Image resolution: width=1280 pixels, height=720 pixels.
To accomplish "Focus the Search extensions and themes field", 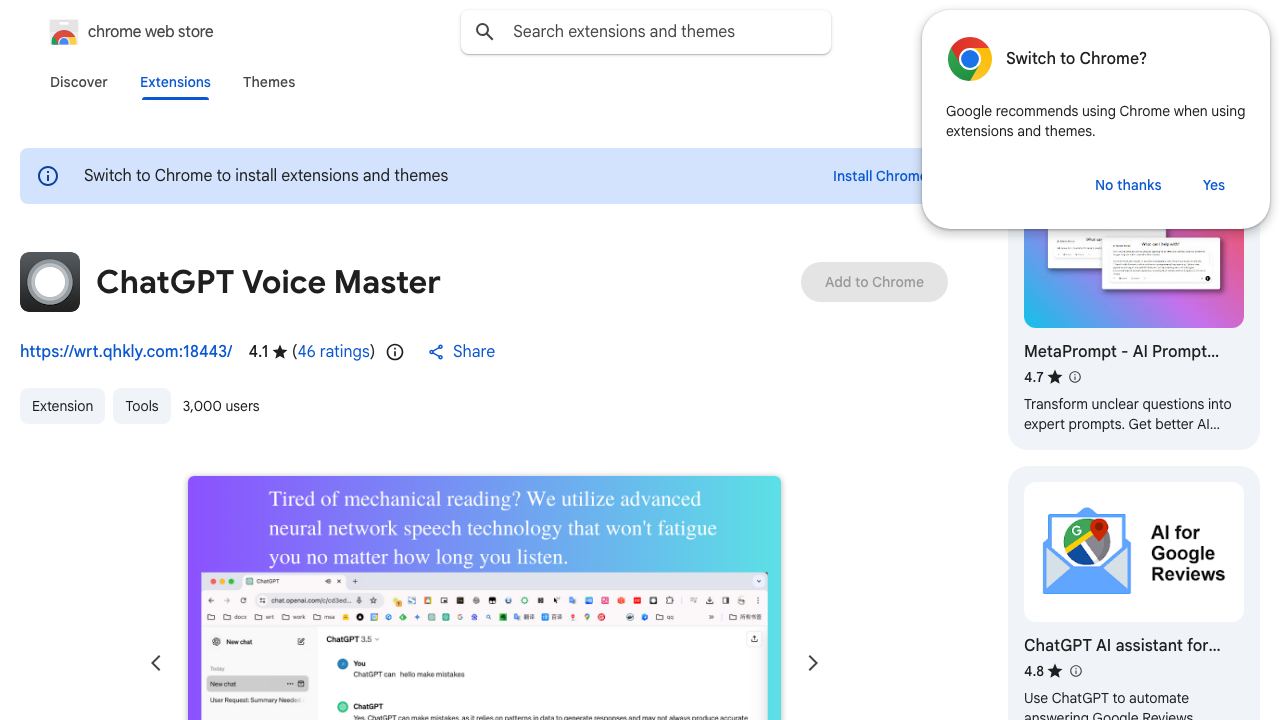I will pos(646,32).
